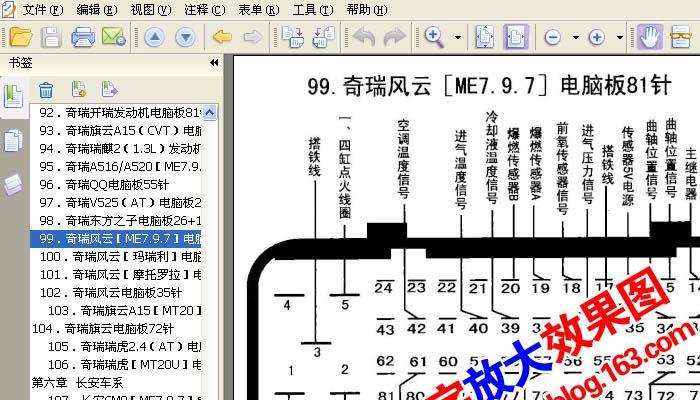Delete the selected bookmark with the trash icon
Screen dimensions: 700x400
pyautogui.click(x=46, y=90)
